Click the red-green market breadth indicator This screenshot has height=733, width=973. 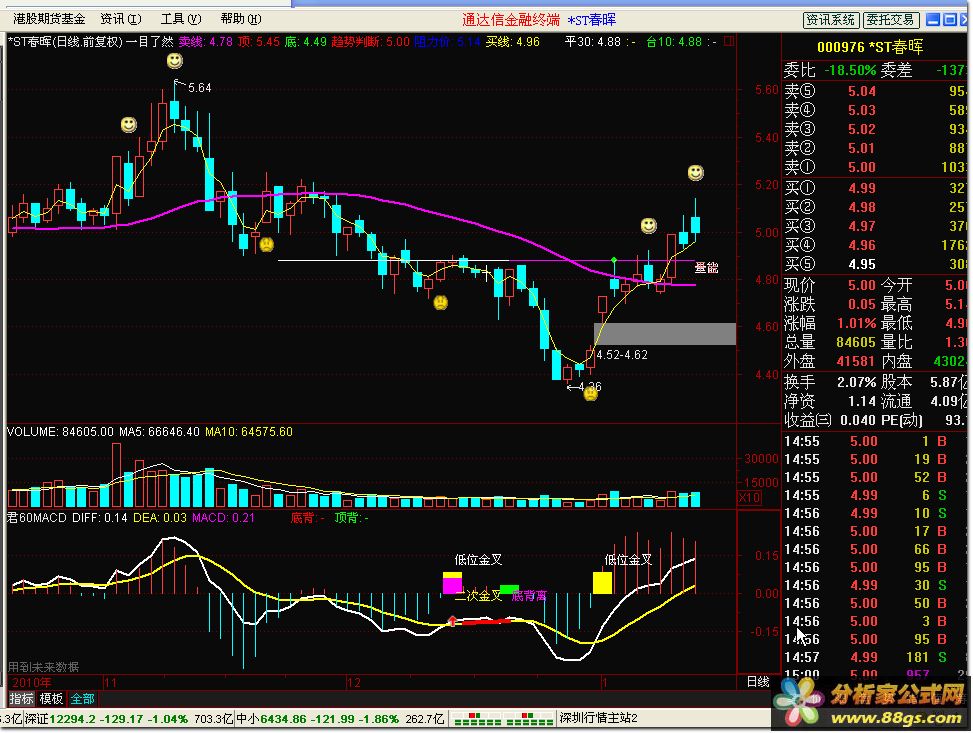coord(503,719)
